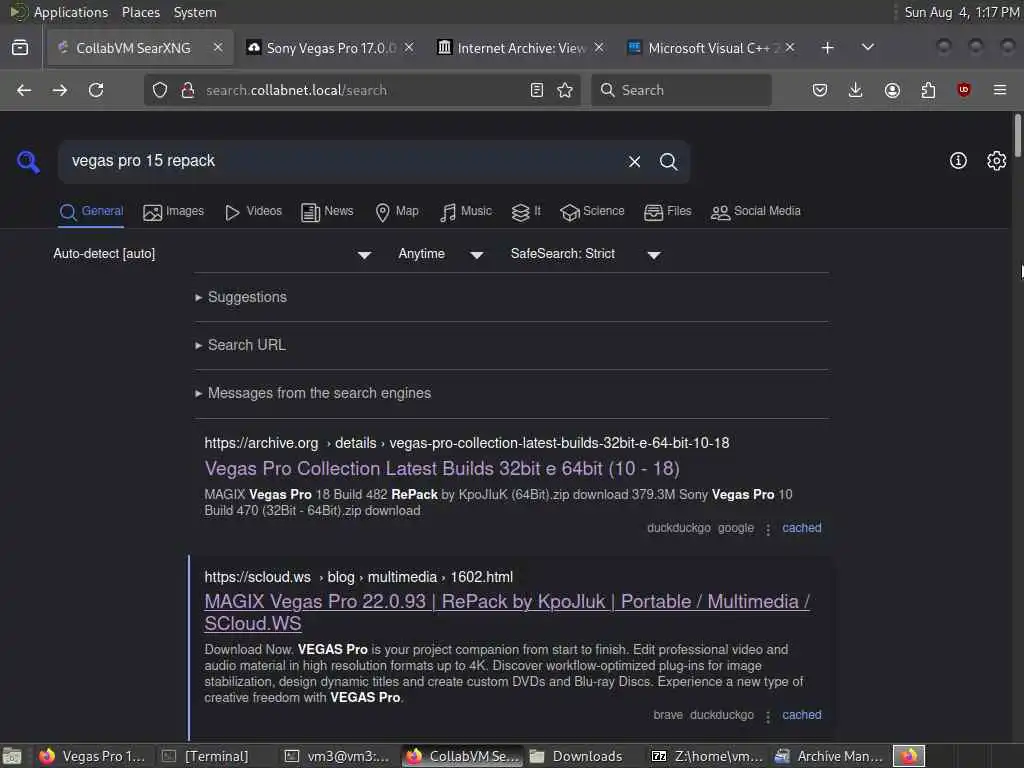Click the search query input field
Image resolution: width=1024 pixels, height=768 pixels.
click(x=340, y=161)
